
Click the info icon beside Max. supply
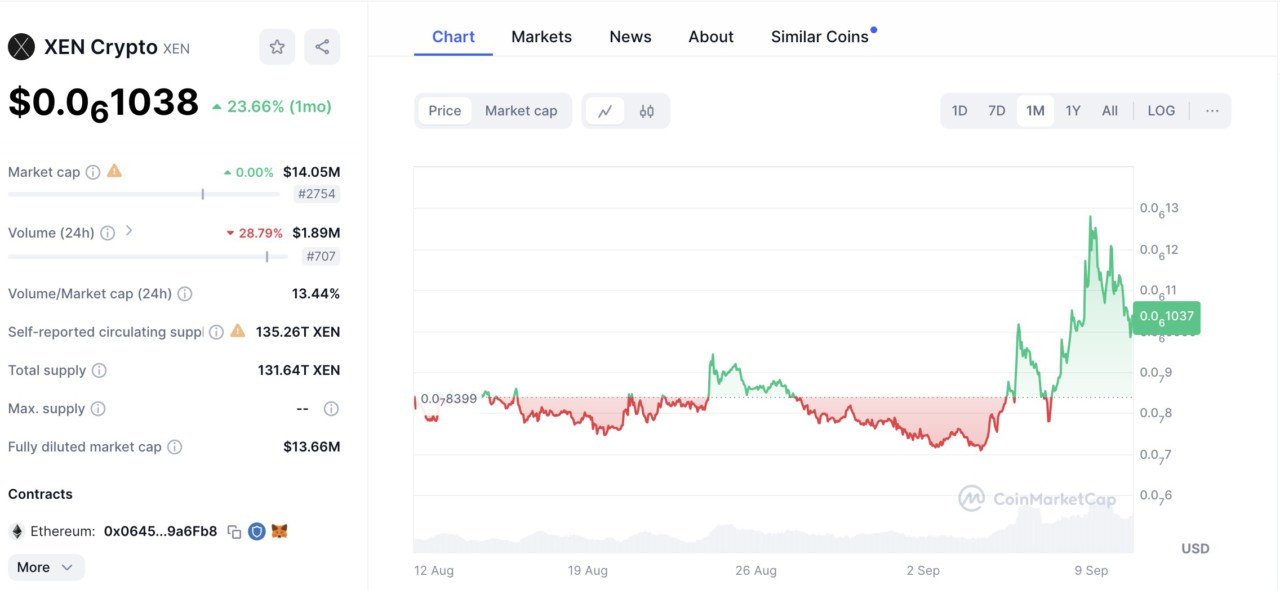point(95,408)
